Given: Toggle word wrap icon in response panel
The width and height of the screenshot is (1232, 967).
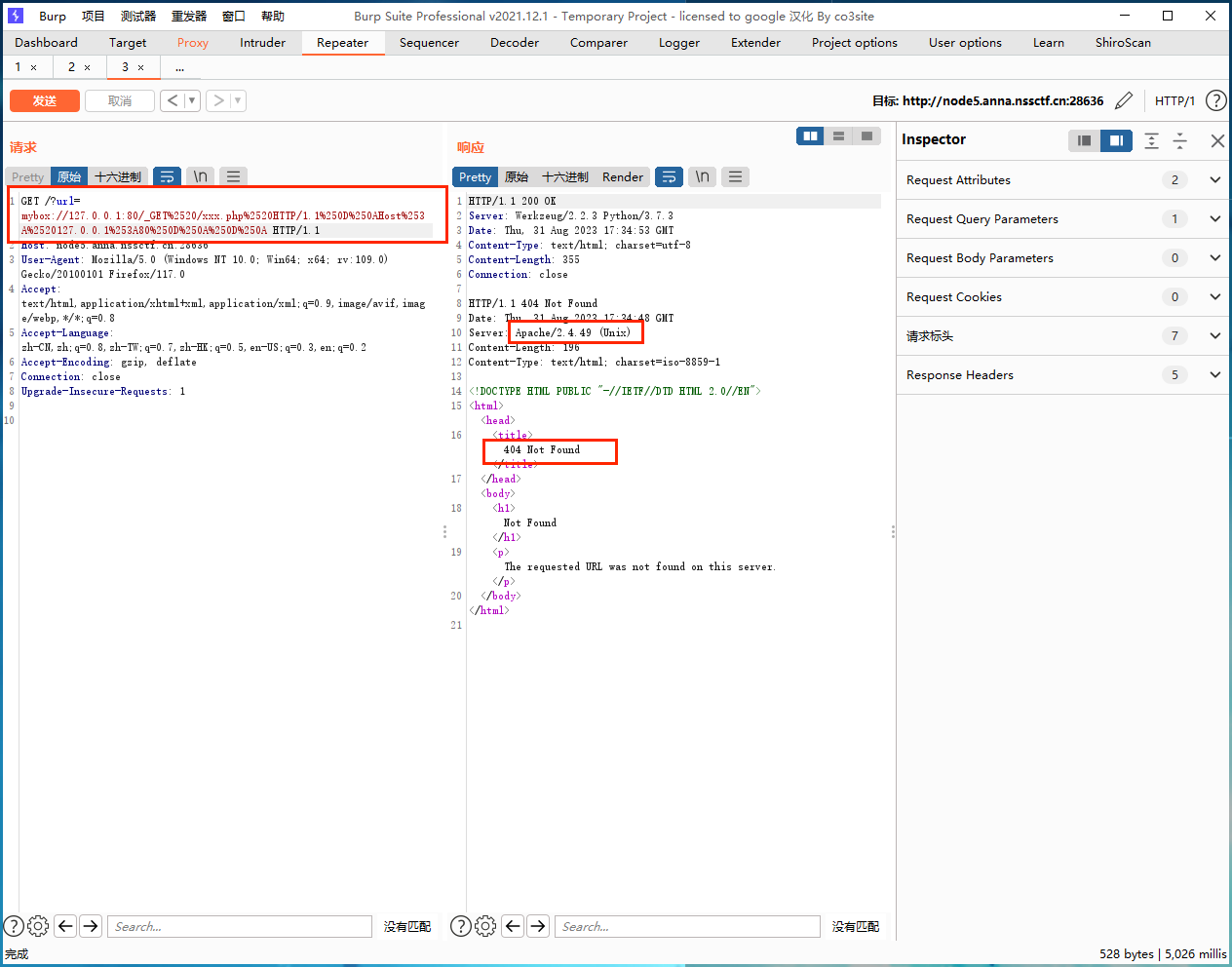Looking at the screenshot, I should 669,176.
